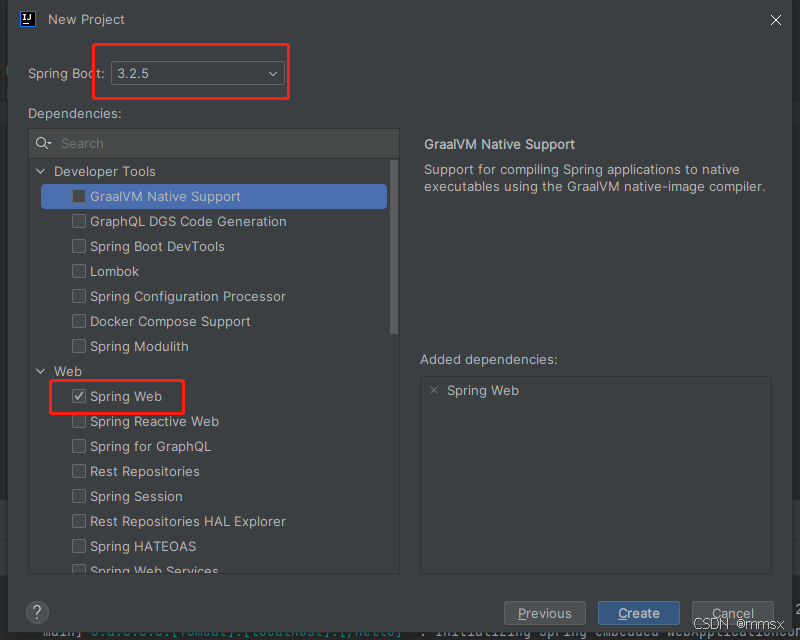Click the Create button
The image size is (800, 640).
639,613
